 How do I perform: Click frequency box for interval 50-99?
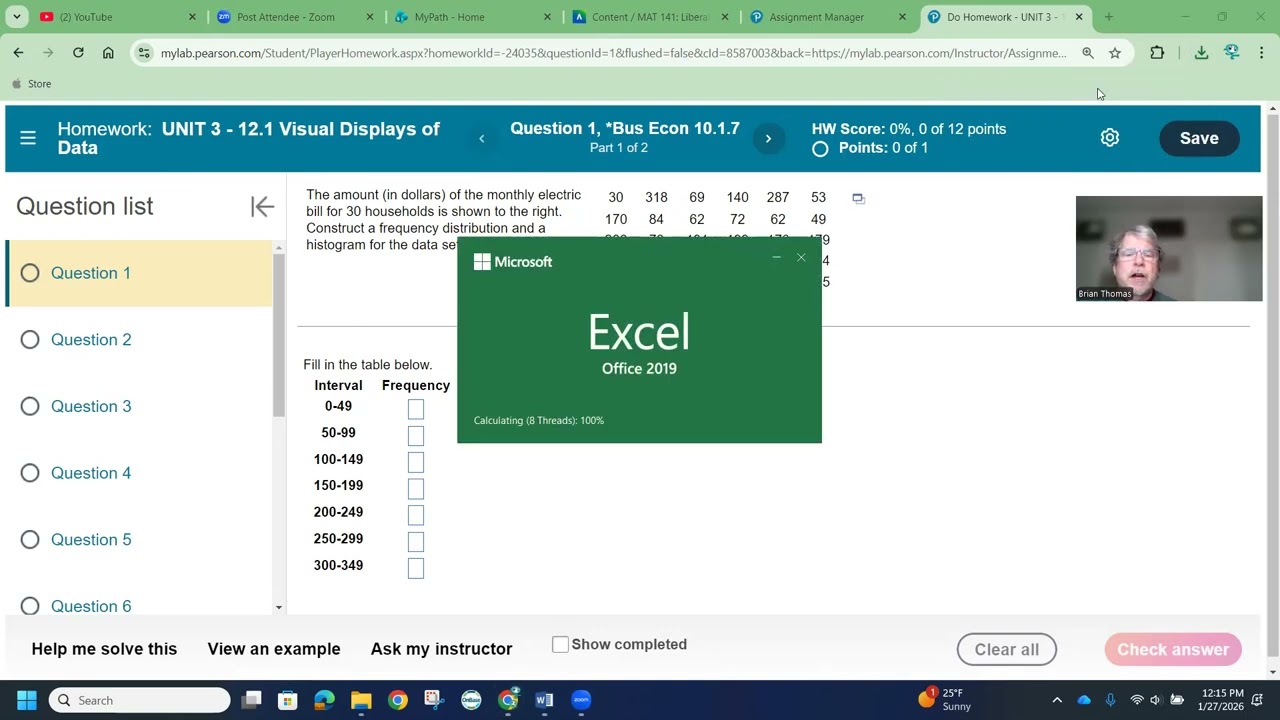(x=416, y=435)
